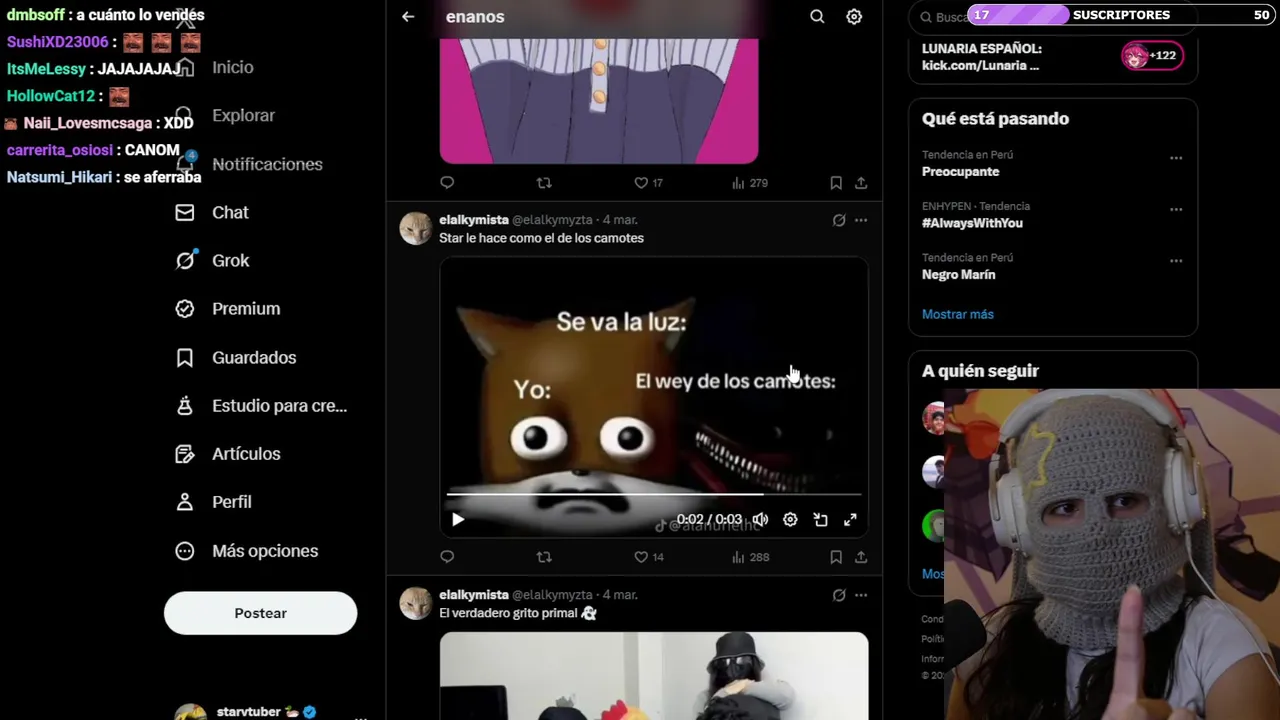Bookmark the post with 279 views
The image size is (1280, 720).
pyautogui.click(x=836, y=183)
